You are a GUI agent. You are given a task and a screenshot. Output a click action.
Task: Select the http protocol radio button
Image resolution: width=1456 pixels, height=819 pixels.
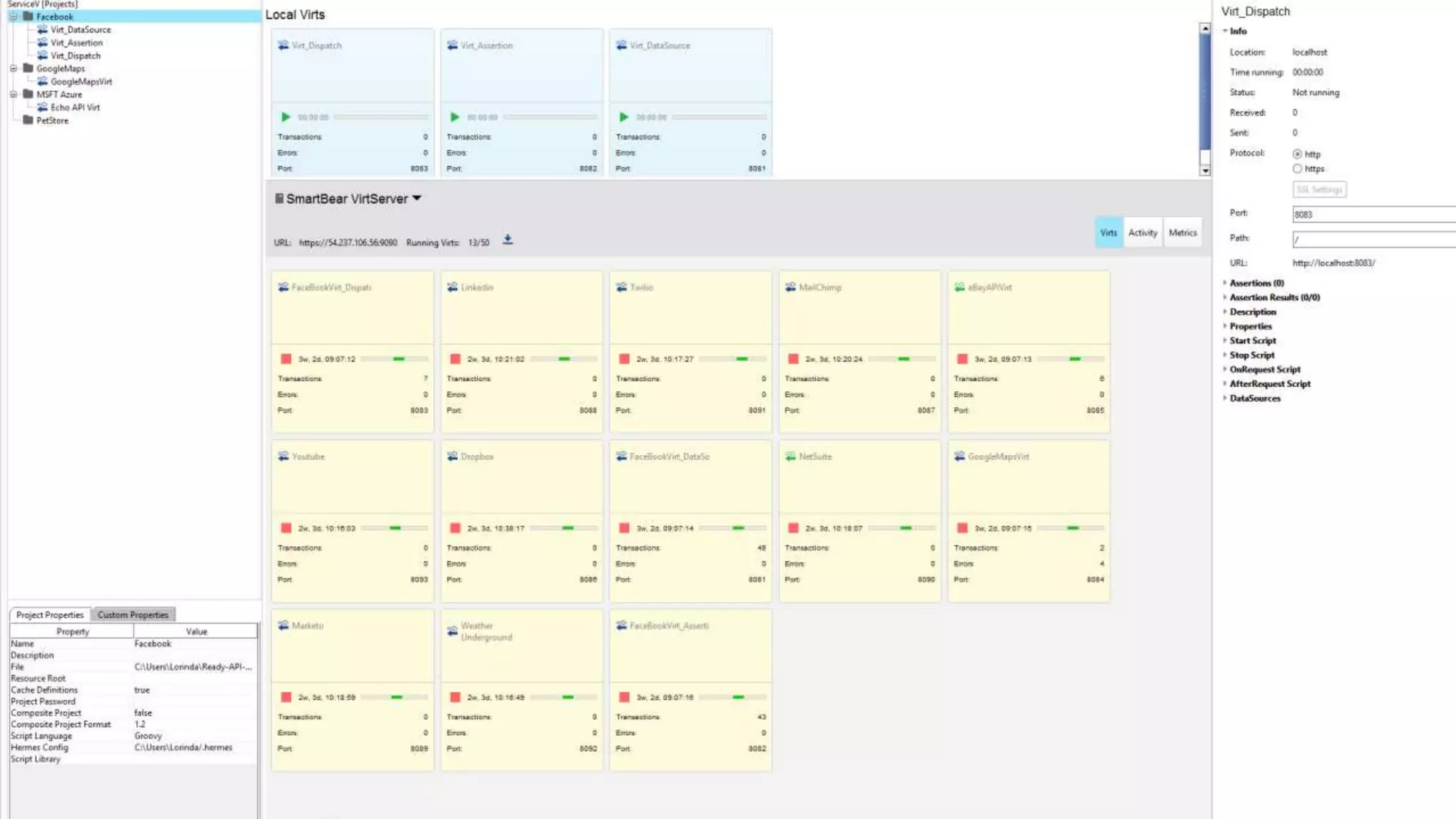pyautogui.click(x=1297, y=154)
